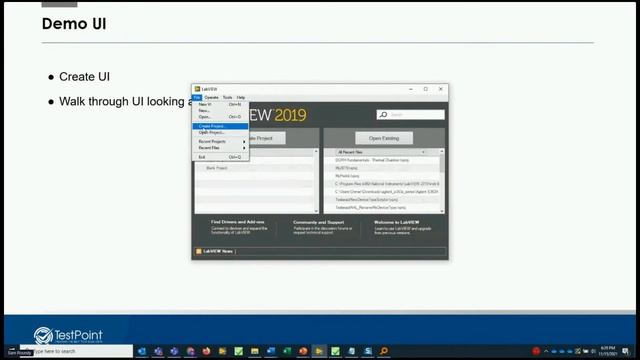Click the taskbar clock

click(608, 351)
